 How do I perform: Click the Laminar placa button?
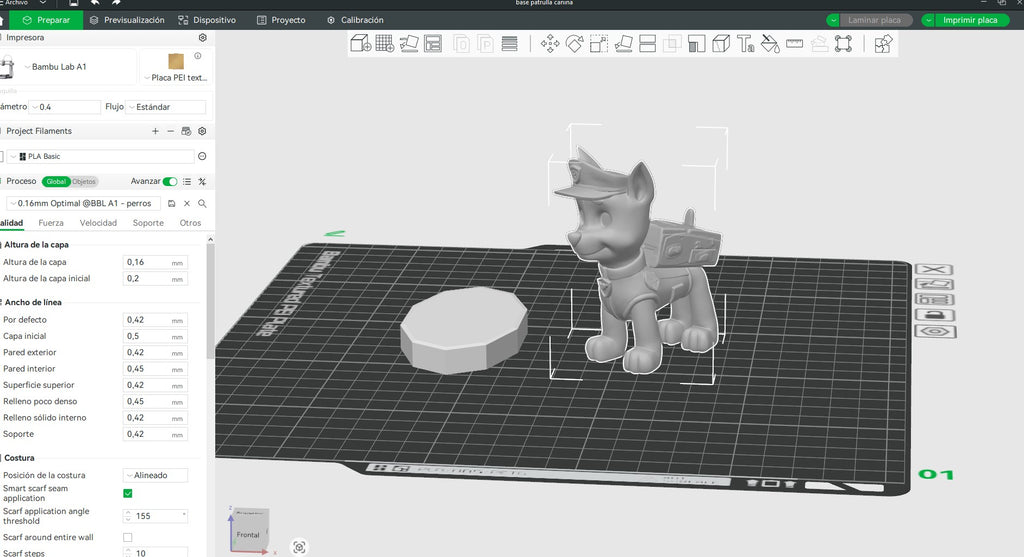click(875, 20)
